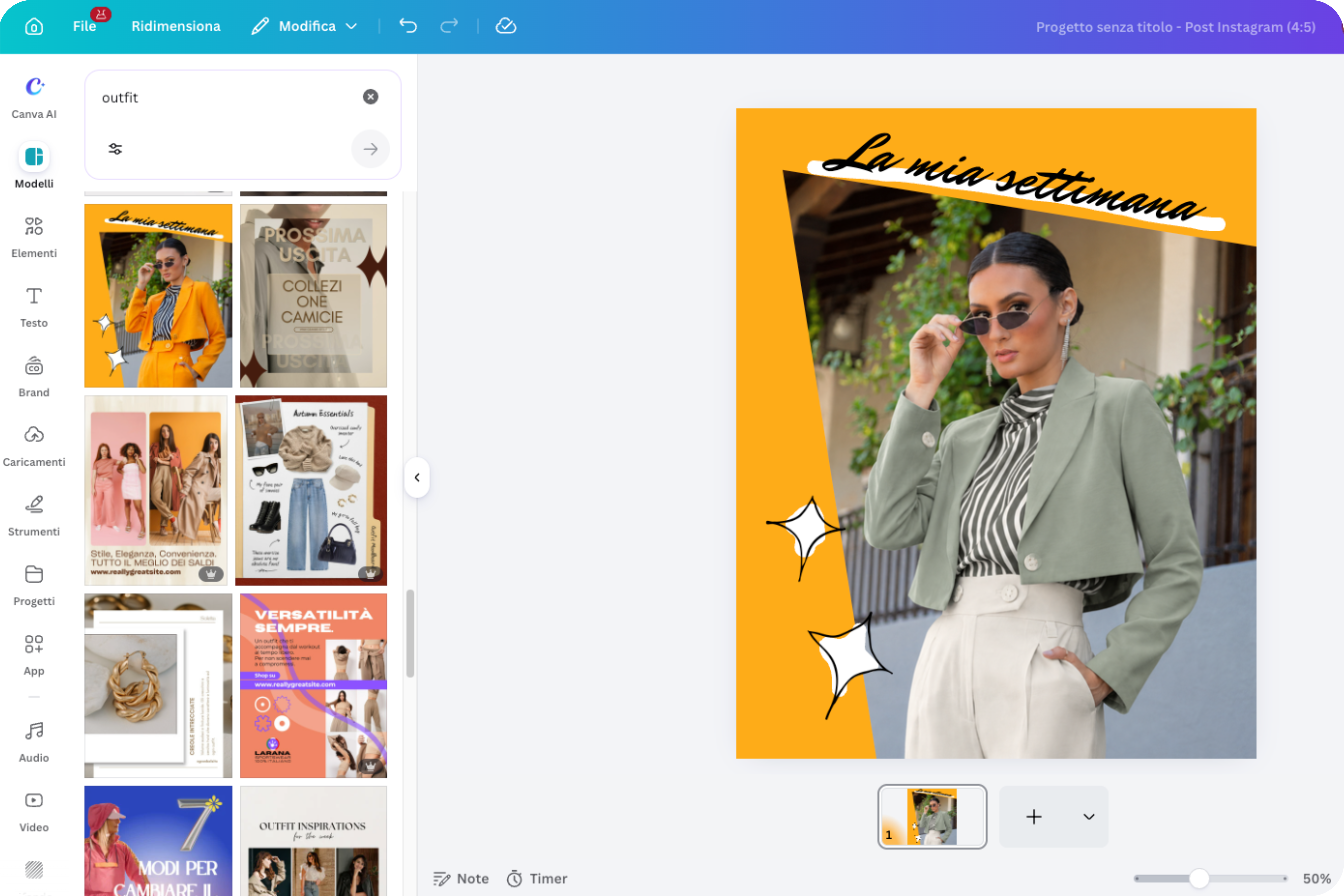Select the Collezione Camicie template

pyautogui.click(x=313, y=295)
